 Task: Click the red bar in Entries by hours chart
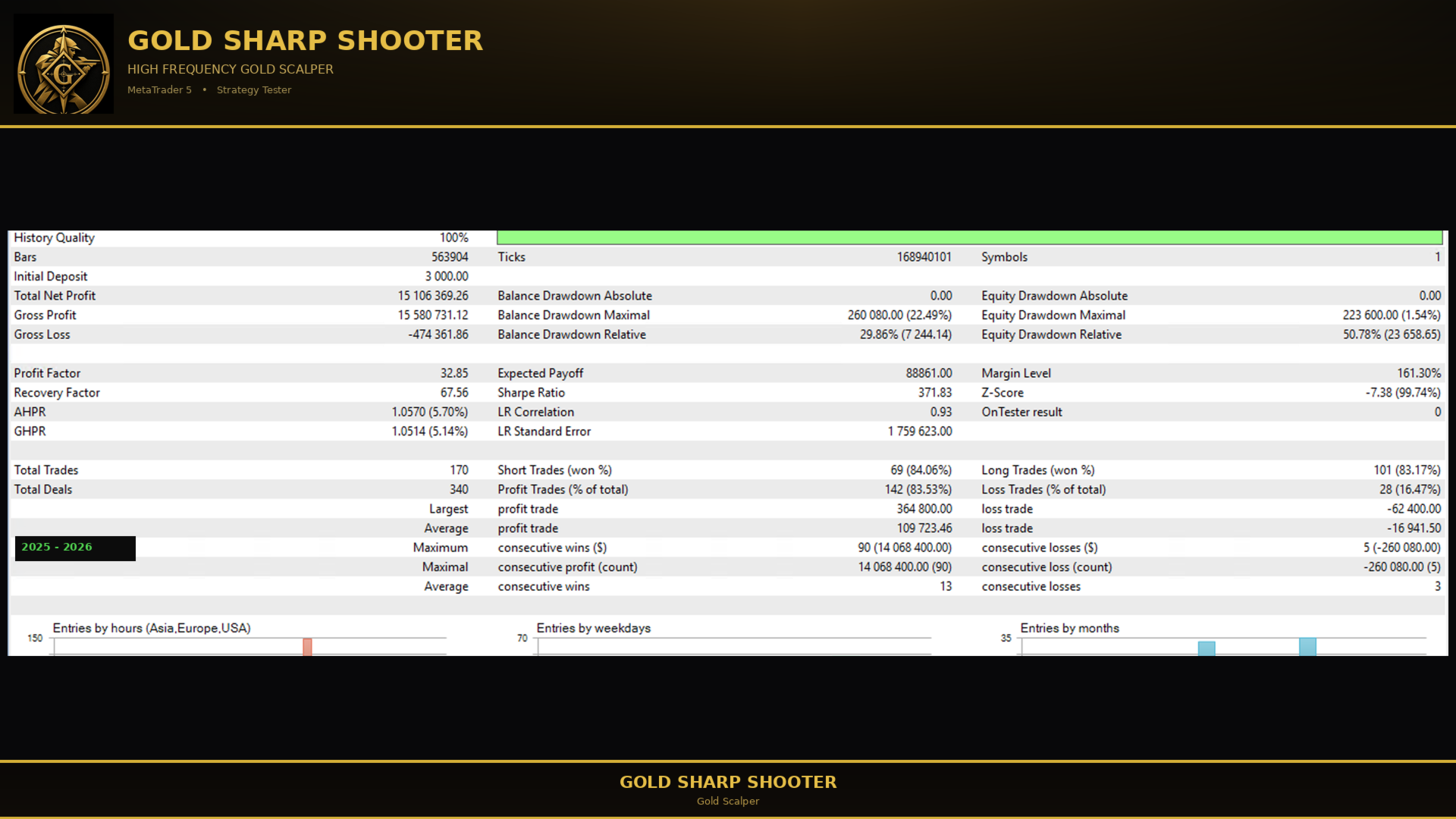307,646
